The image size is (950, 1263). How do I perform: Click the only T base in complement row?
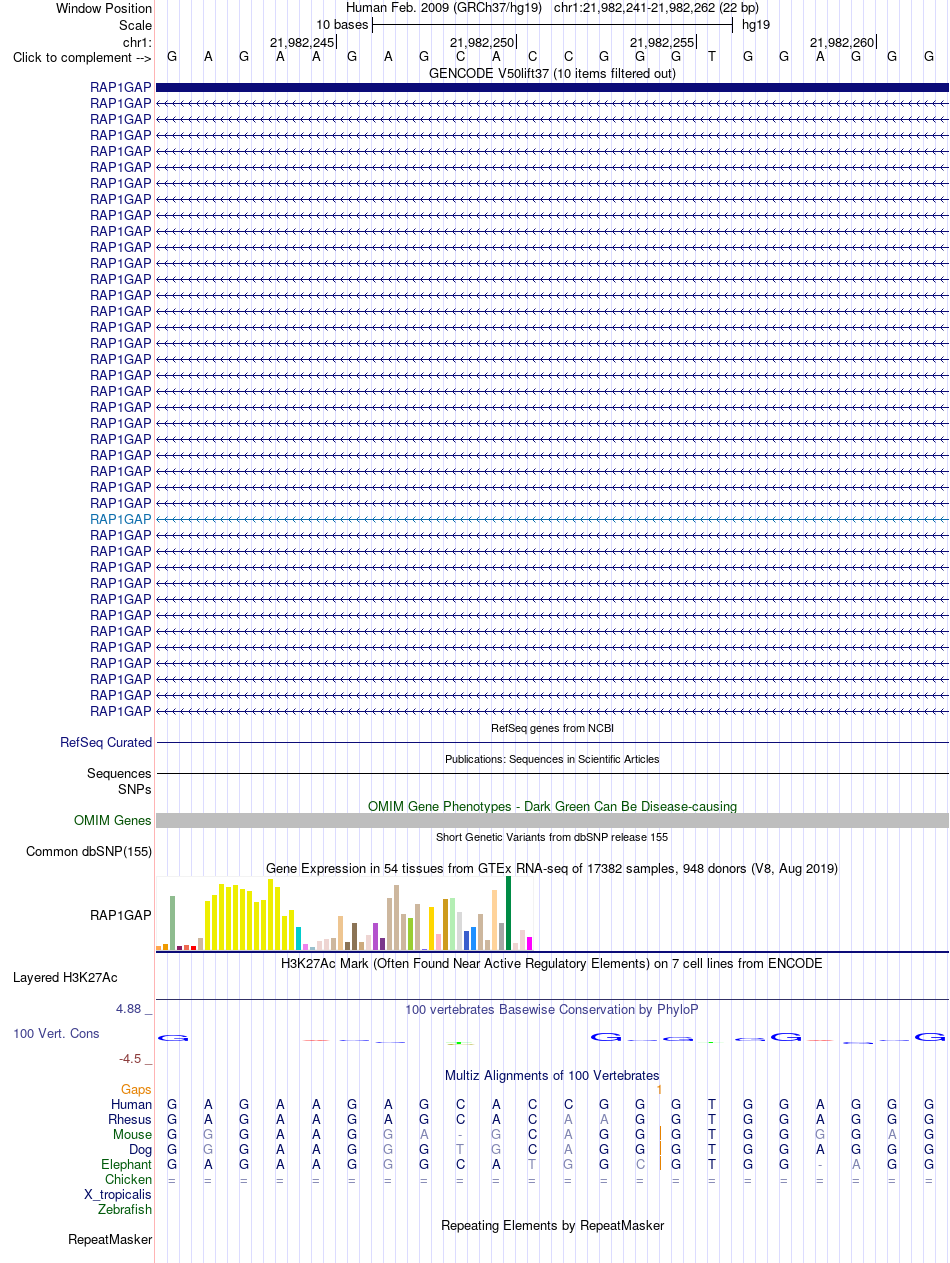coord(712,57)
